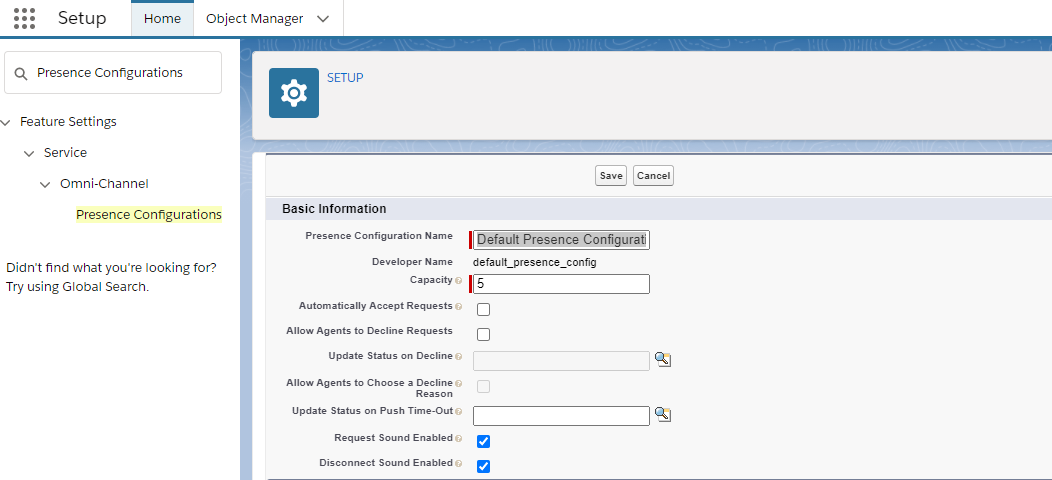Open the App Launcher grid icon
1052x480 pixels.
(24, 18)
